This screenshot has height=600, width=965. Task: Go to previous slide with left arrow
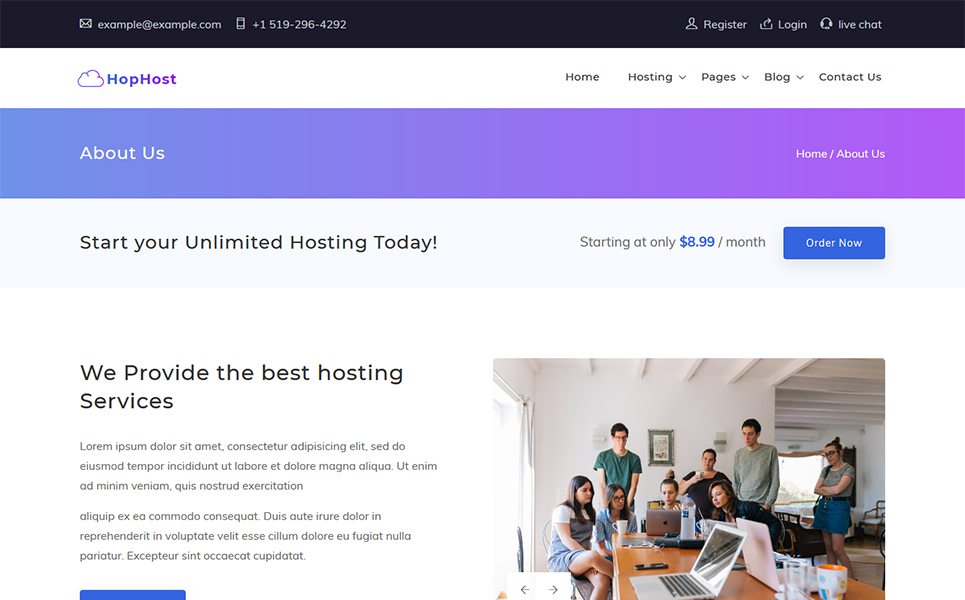coord(525,590)
